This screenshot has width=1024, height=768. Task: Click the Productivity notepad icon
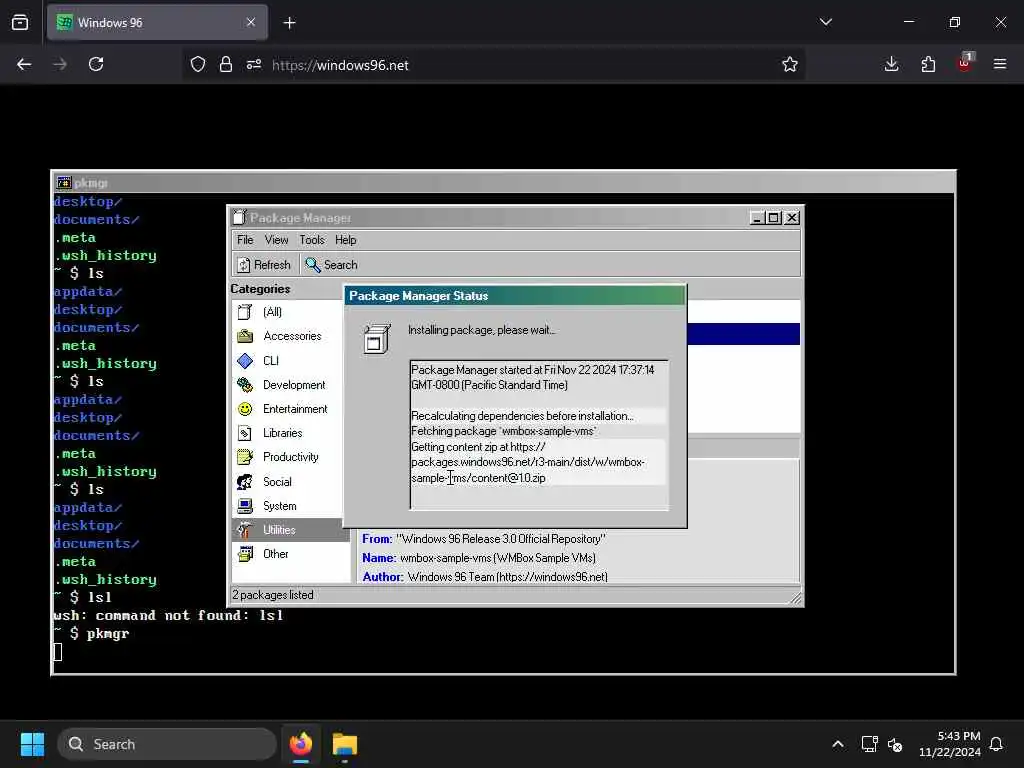[245, 457]
